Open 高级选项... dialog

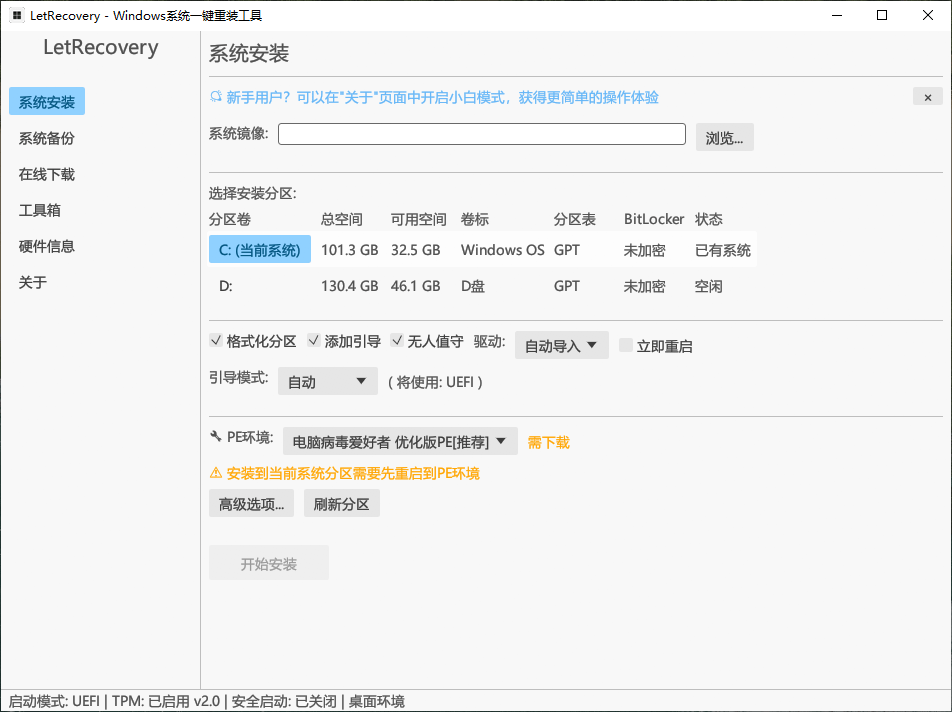point(251,504)
